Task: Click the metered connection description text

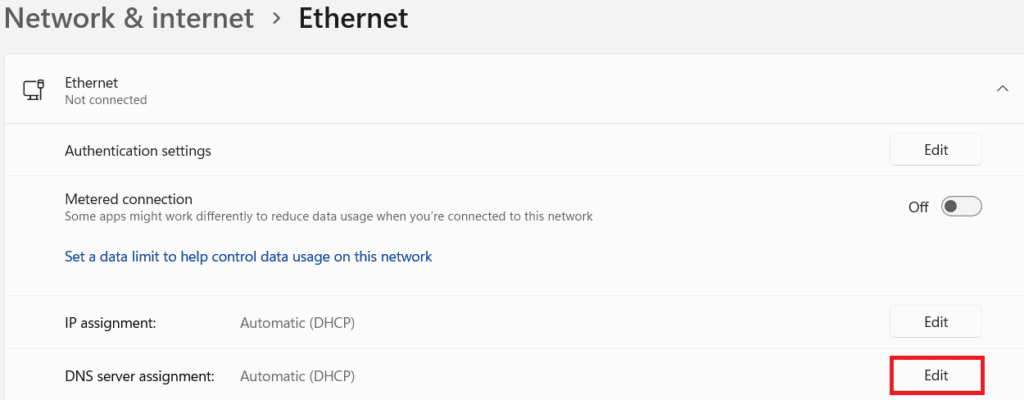Action: [329, 216]
